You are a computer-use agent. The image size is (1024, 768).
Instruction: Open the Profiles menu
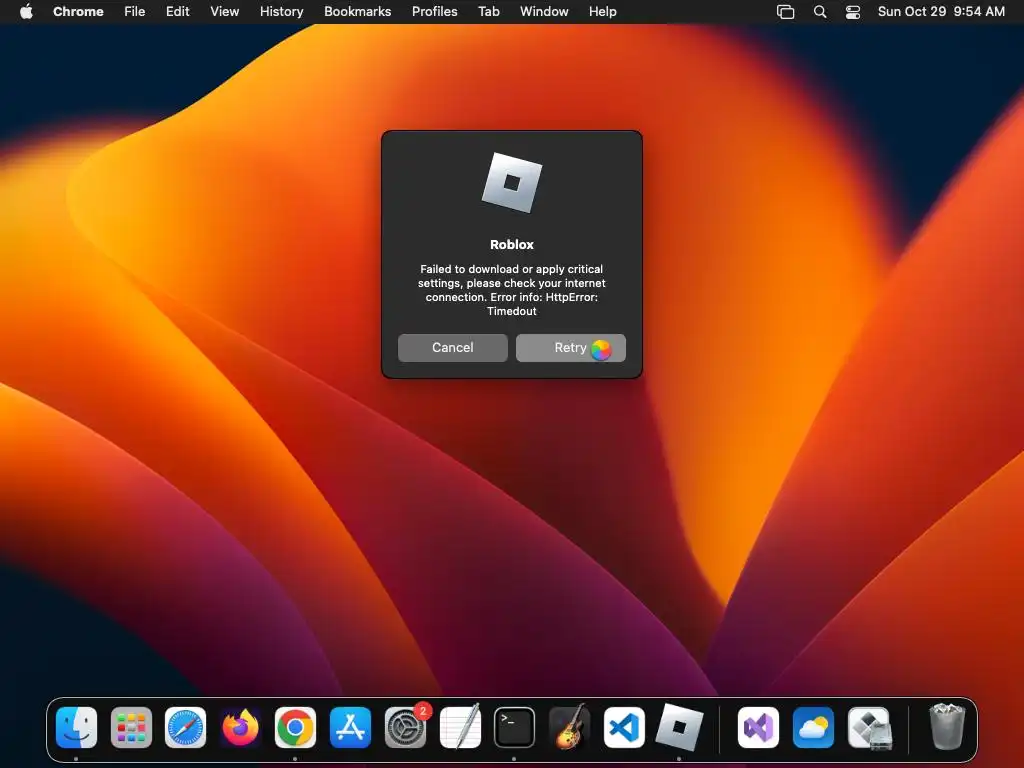[x=434, y=11]
